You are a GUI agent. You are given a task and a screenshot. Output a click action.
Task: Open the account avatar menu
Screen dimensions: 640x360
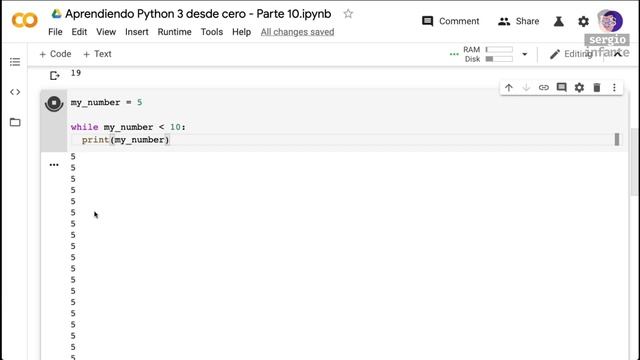click(610, 21)
